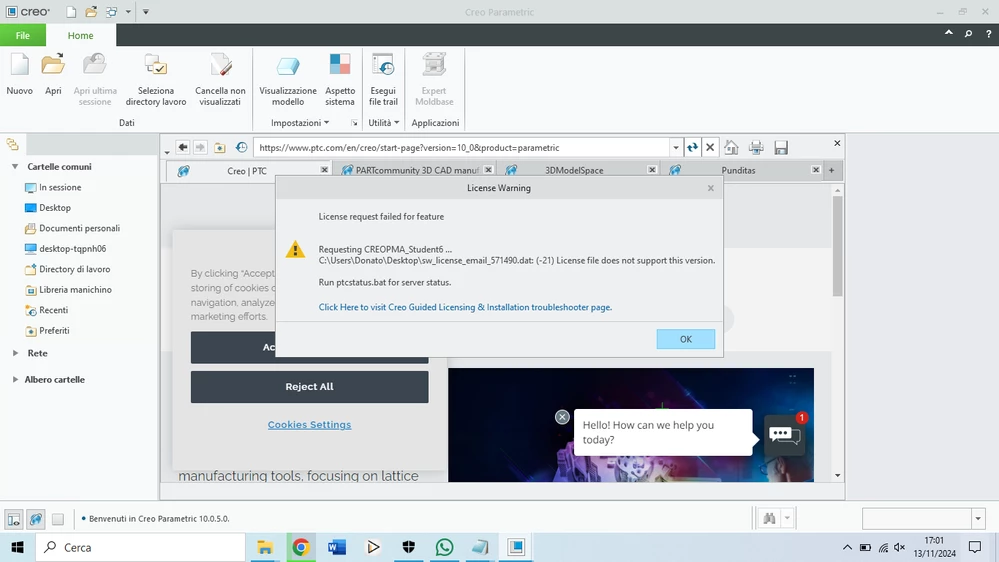Open Visualizzazione modello settings
The image size is (999, 562).
click(288, 66)
